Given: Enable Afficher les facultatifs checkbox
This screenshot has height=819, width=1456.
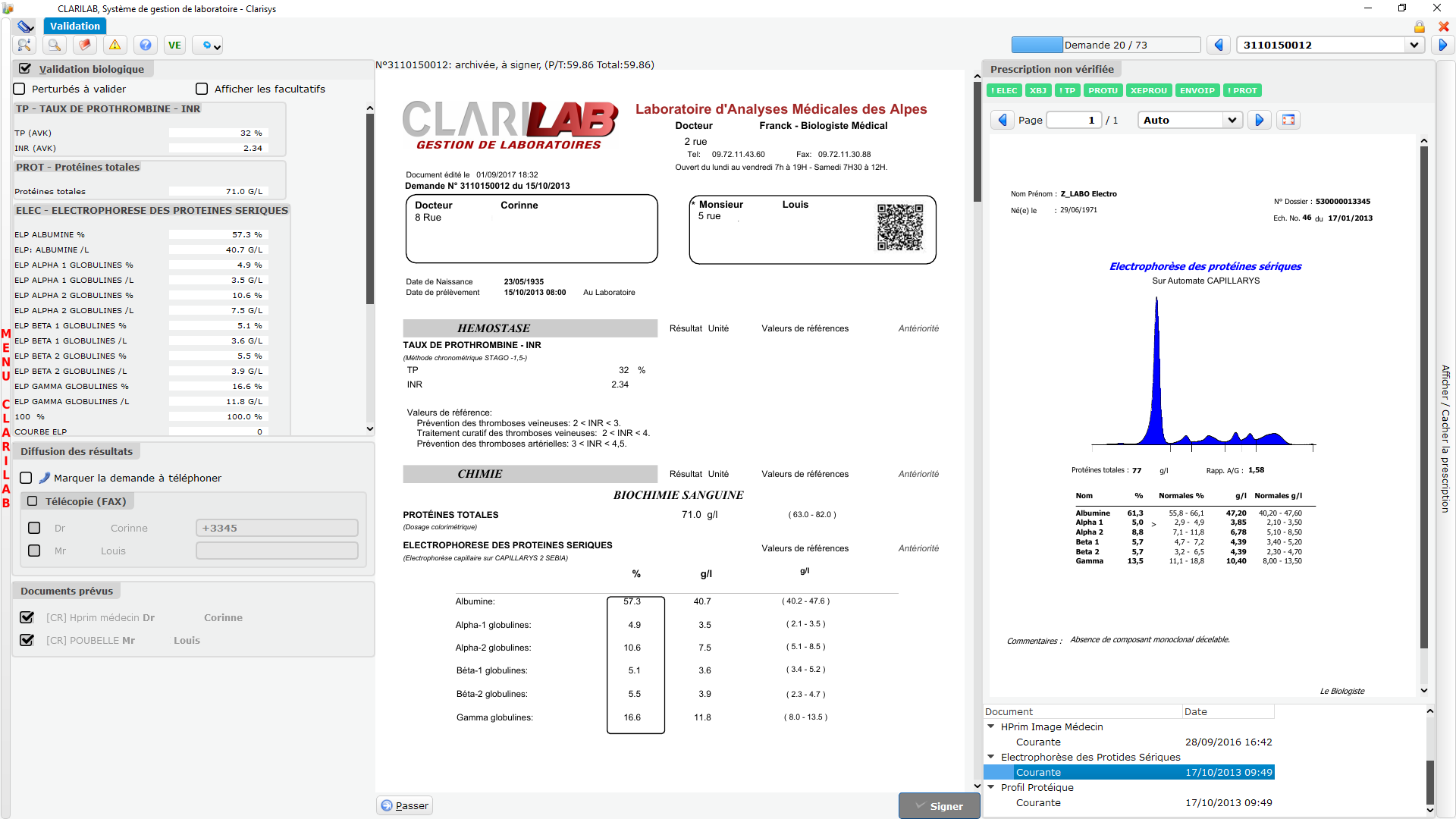Looking at the screenshot, I should 202,89.
